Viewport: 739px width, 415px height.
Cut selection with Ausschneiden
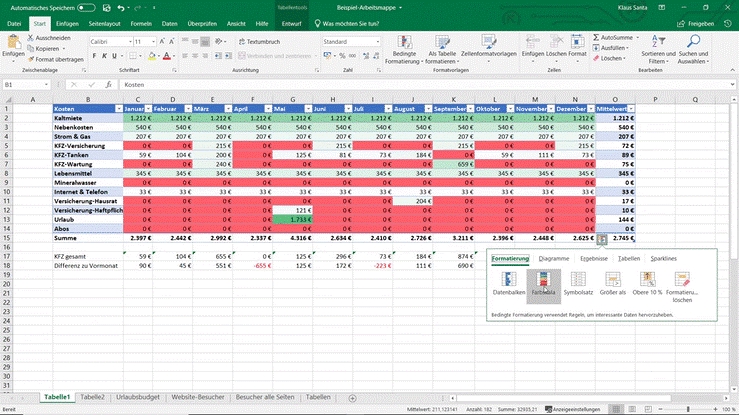pyautogui.click(x=49, y=38)
